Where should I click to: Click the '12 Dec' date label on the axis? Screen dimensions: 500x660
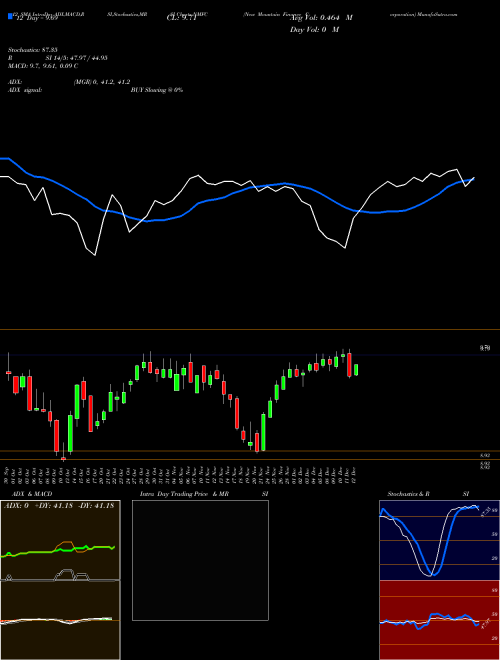point(356,474)
